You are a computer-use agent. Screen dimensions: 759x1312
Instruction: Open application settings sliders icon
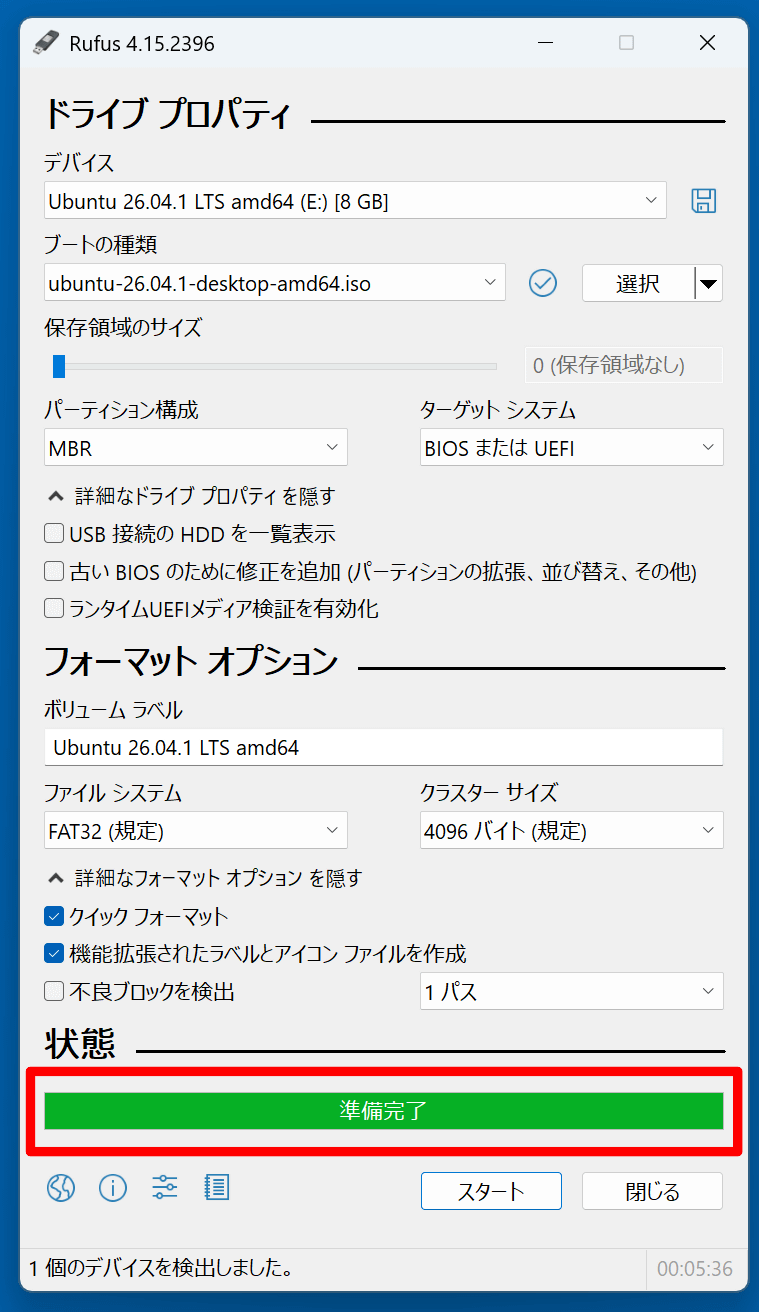pos(165,1188)
